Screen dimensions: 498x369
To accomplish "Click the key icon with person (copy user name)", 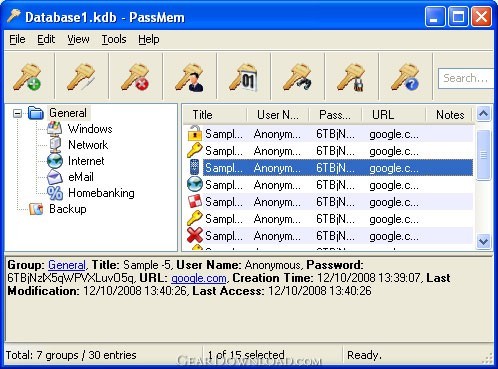I will coord(189,77).
